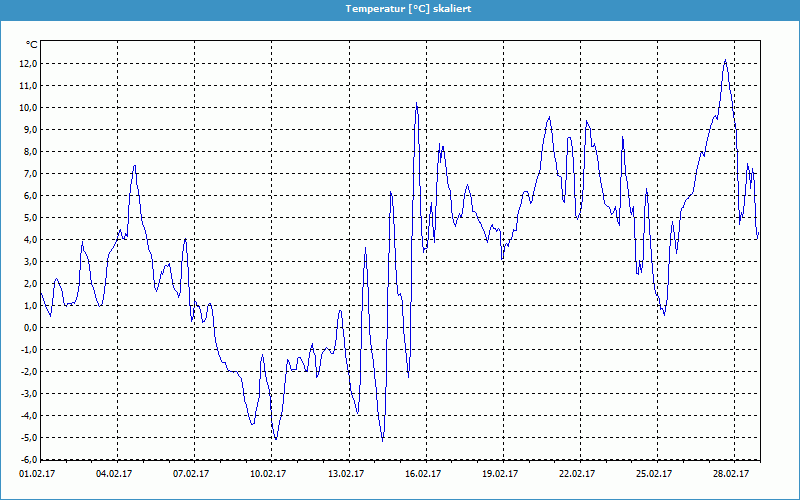Click the 25.02.17 x-axis date
Image resolution: width=800 pixels, height=500 pixels.
click(654, 474)
